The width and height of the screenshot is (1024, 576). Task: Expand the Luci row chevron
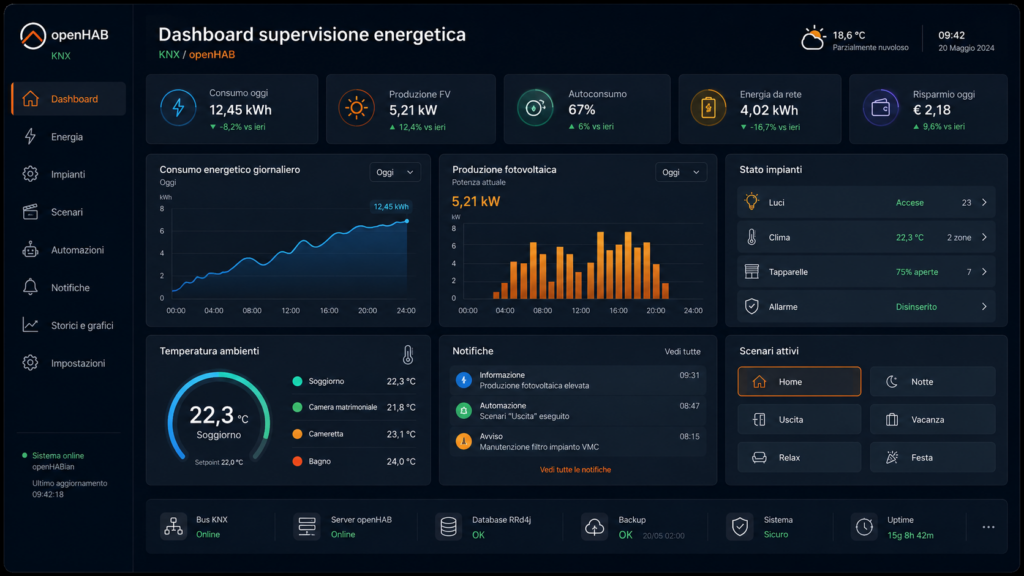pyautogui.click(x=984, y=202)
